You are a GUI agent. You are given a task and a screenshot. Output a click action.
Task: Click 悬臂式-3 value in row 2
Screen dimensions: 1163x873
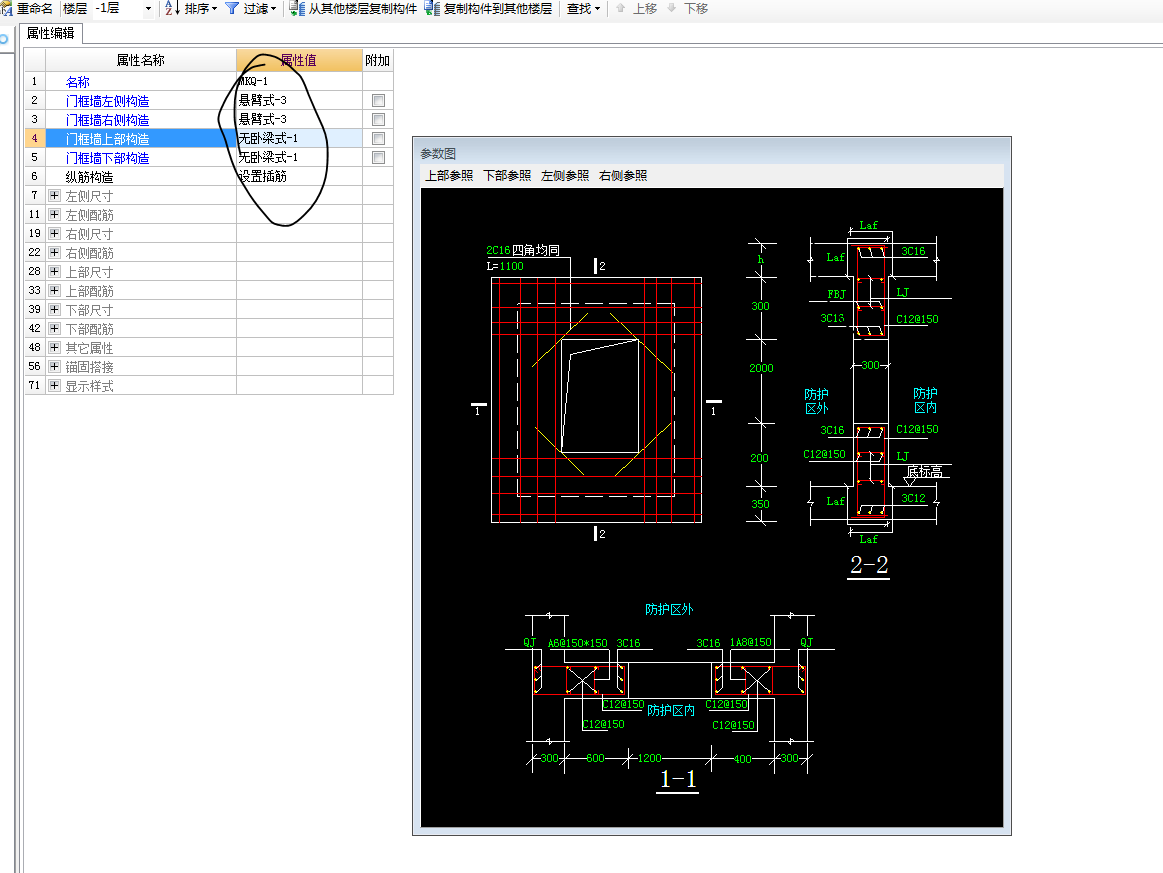(299, 101)
